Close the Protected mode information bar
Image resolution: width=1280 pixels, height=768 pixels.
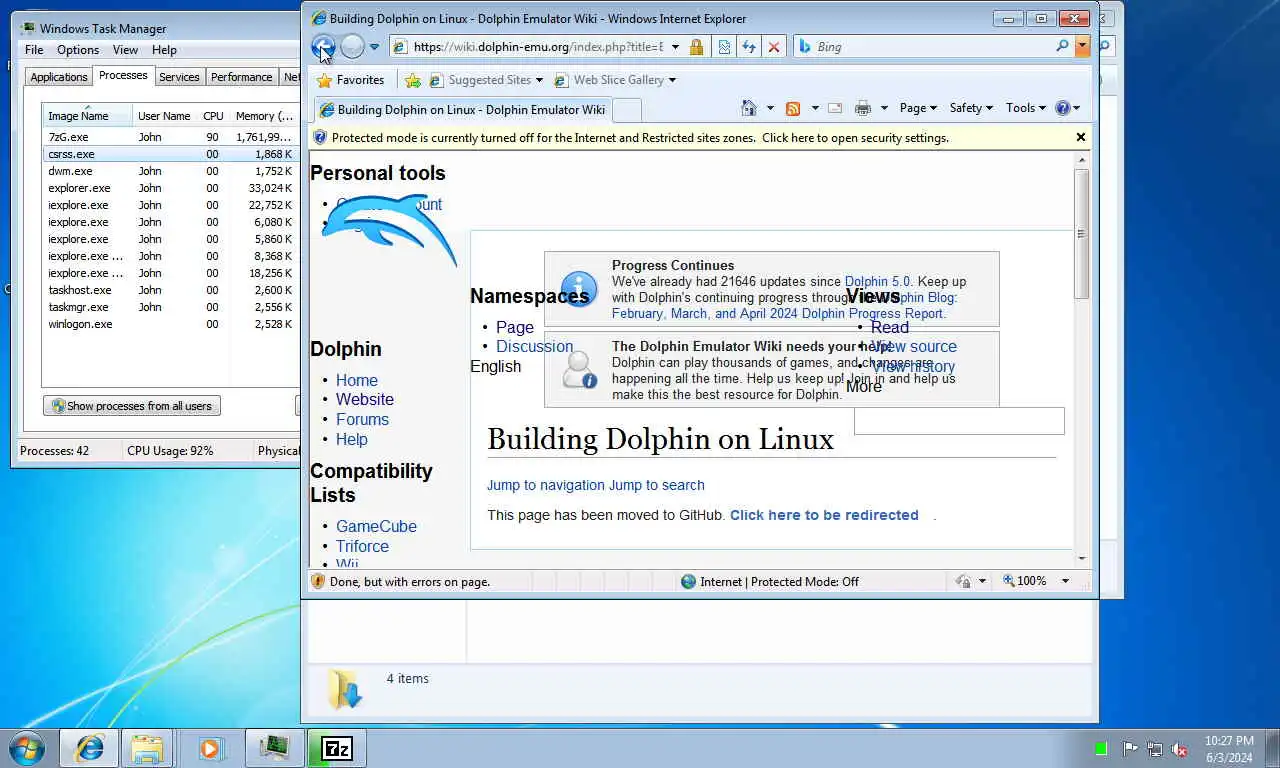tap(1081, 137)
